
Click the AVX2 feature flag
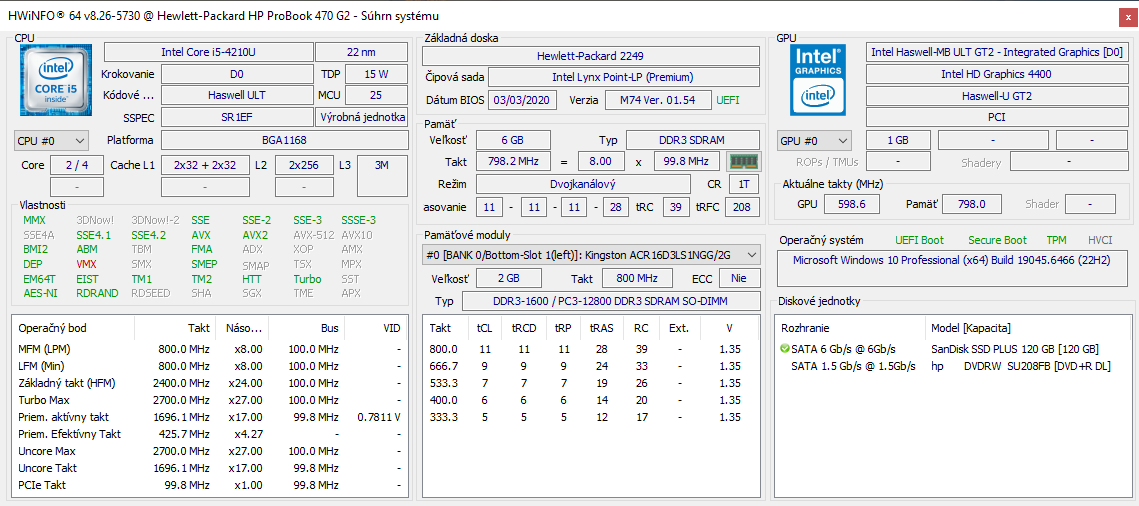coord(255,235)
